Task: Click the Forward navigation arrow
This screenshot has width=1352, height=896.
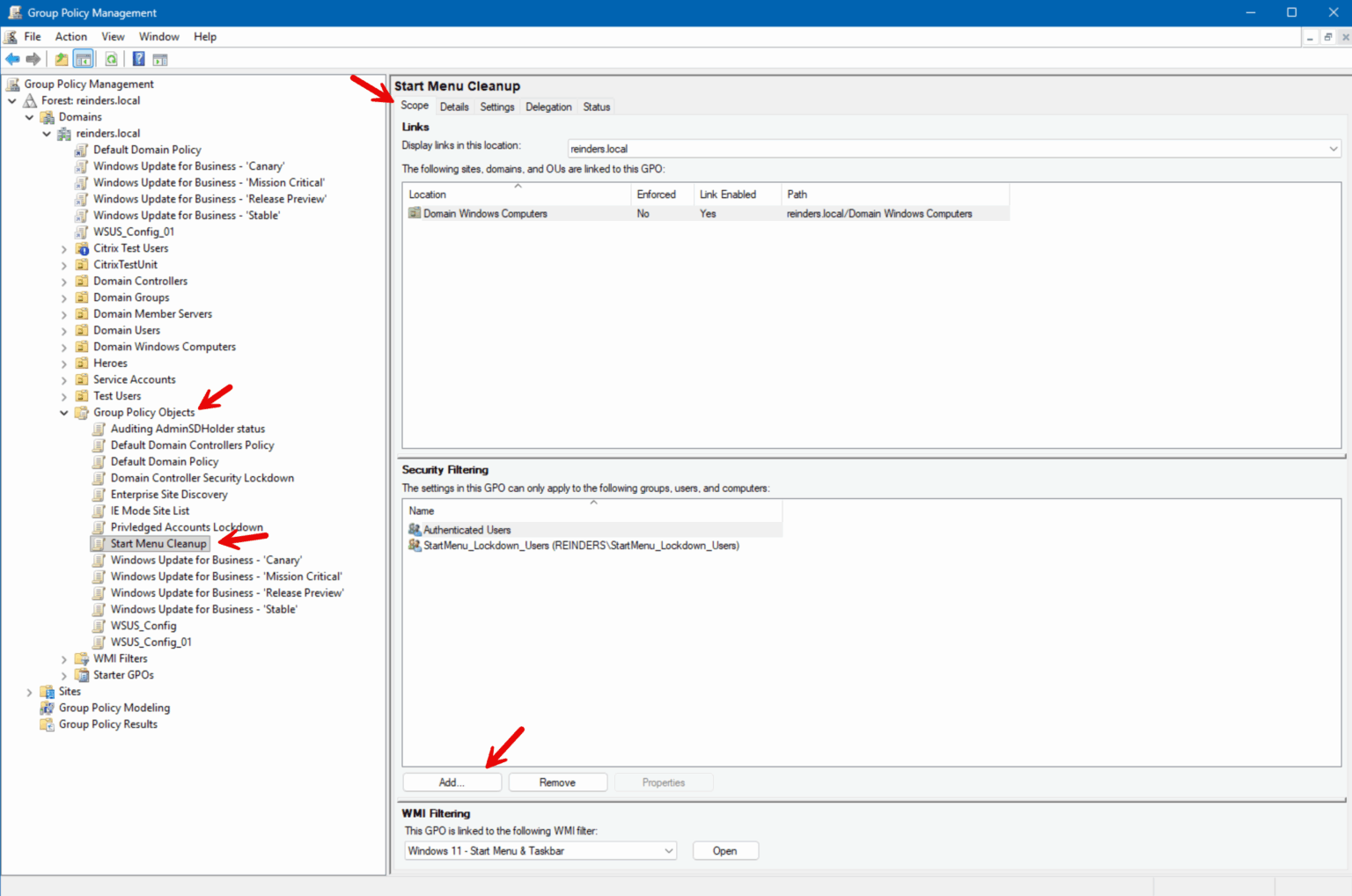Action: click(33, 58)
